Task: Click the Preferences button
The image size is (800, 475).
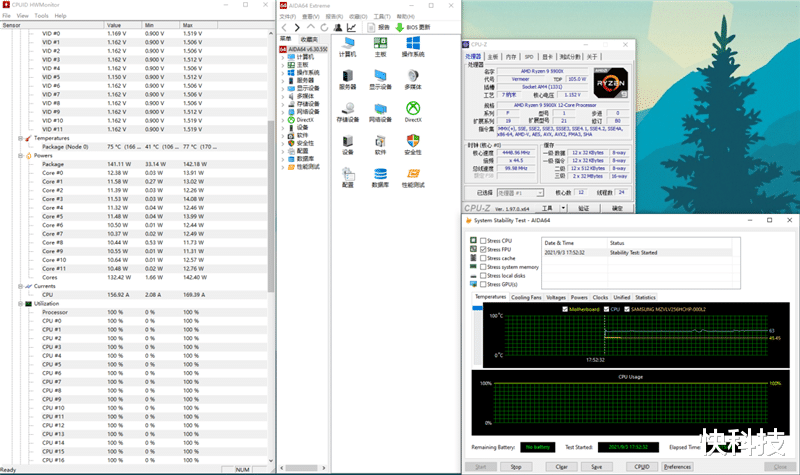Action: tap(677, 466)
